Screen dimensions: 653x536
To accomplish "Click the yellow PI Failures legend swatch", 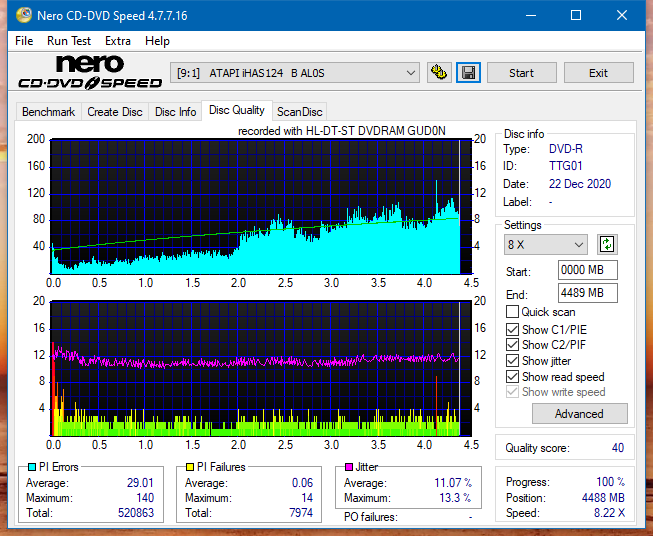I will click(x=190, y=467).
